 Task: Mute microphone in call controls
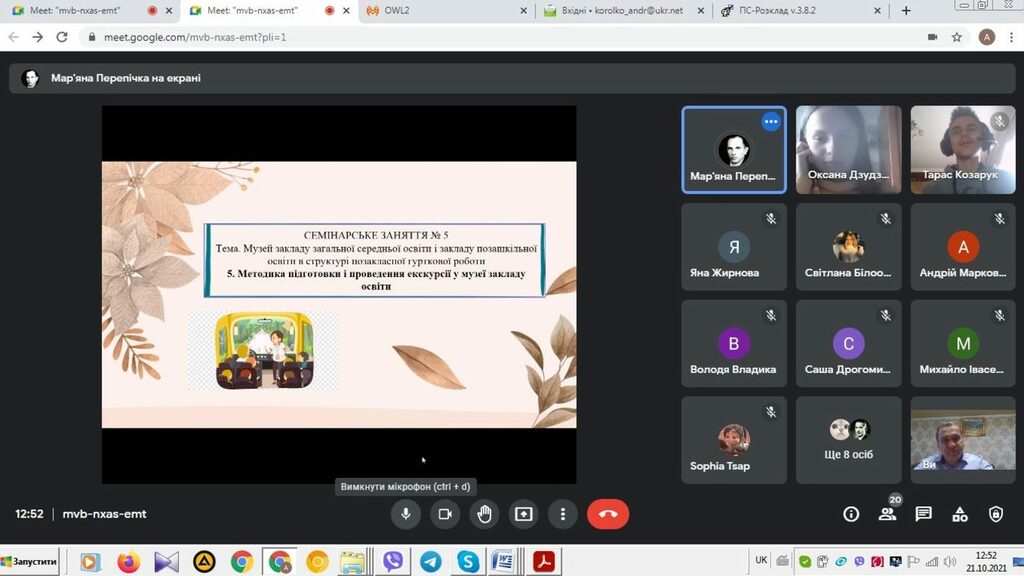[405, 514]
